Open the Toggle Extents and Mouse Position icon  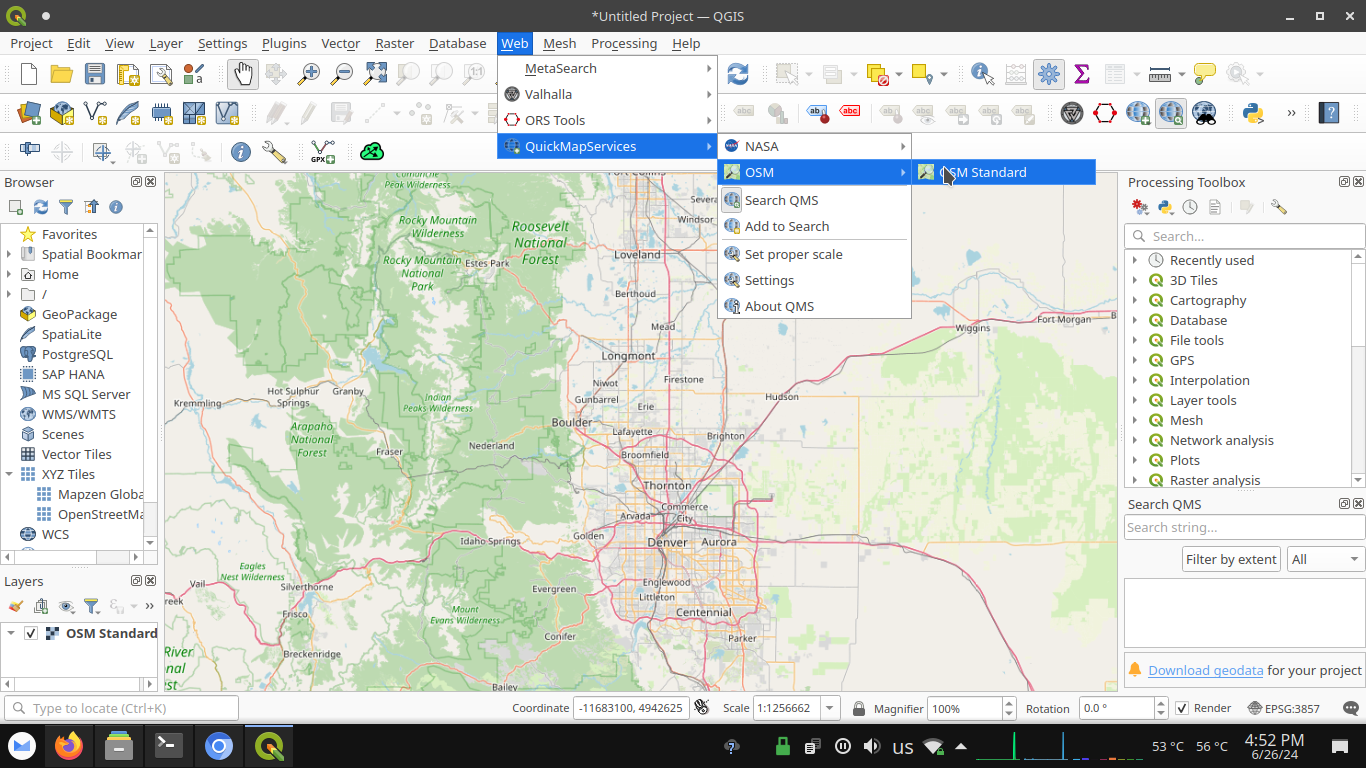click(x=702, y=708)
